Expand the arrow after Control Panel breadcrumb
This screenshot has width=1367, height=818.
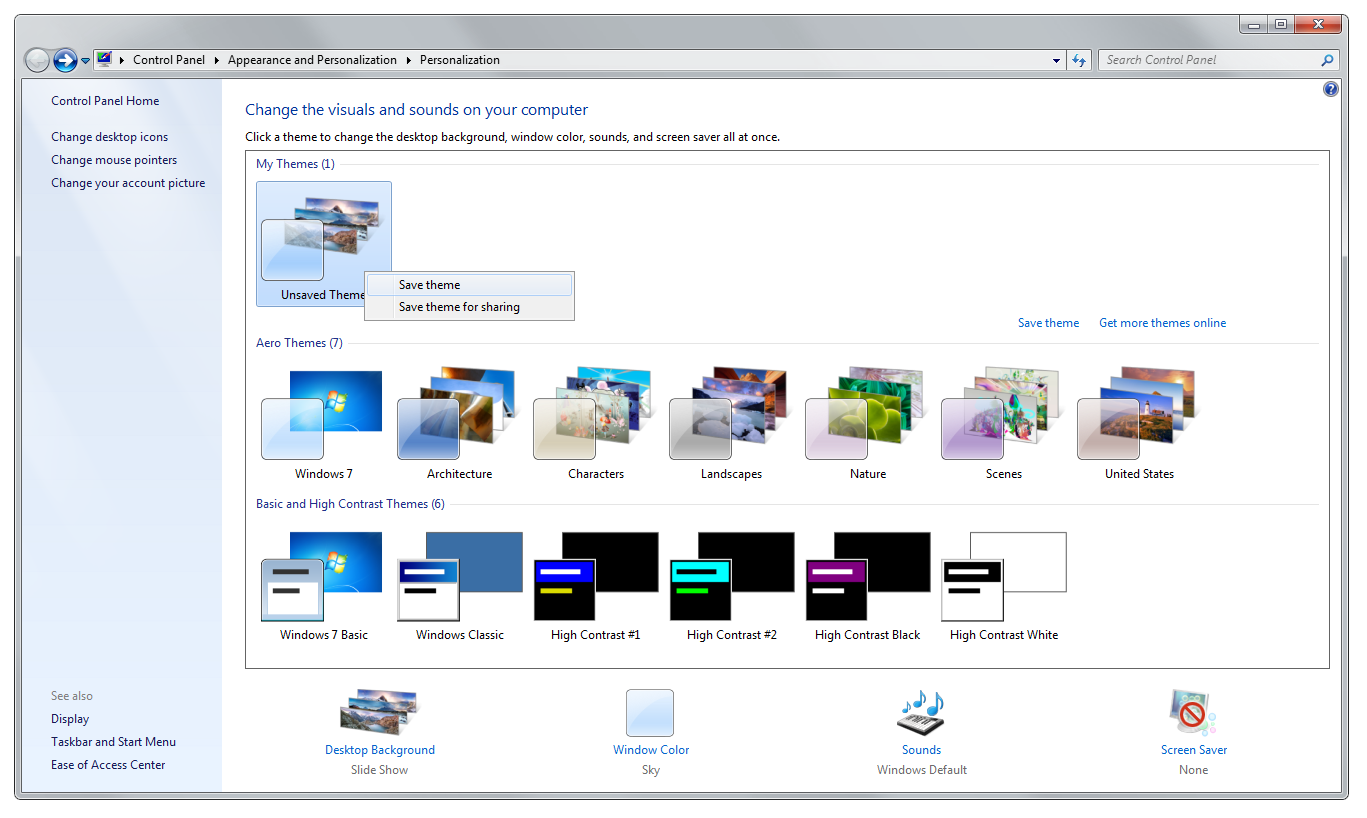tap(216, 60)
